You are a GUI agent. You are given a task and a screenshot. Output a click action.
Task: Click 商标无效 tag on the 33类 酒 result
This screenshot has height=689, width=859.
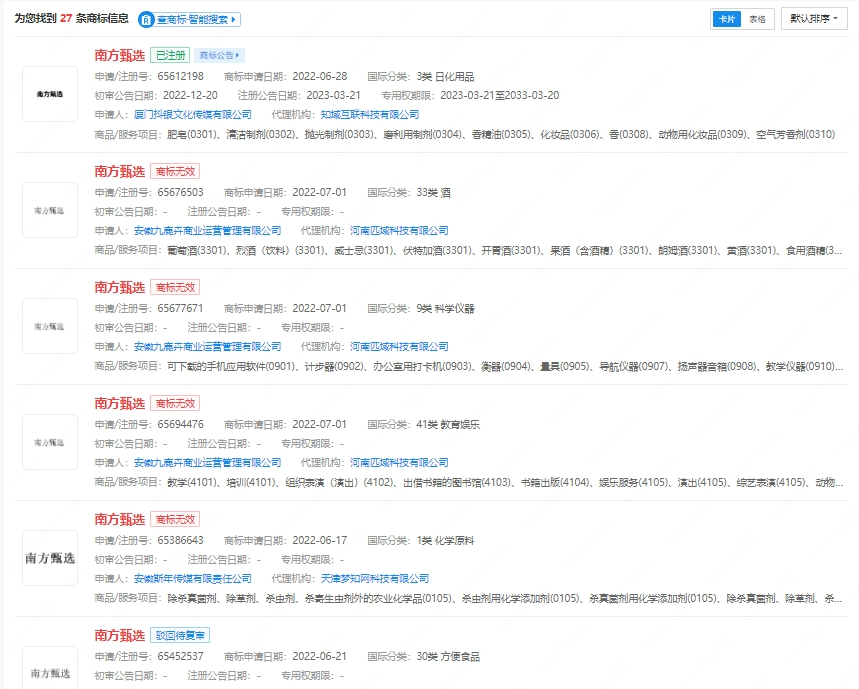[x=175, y=171]
